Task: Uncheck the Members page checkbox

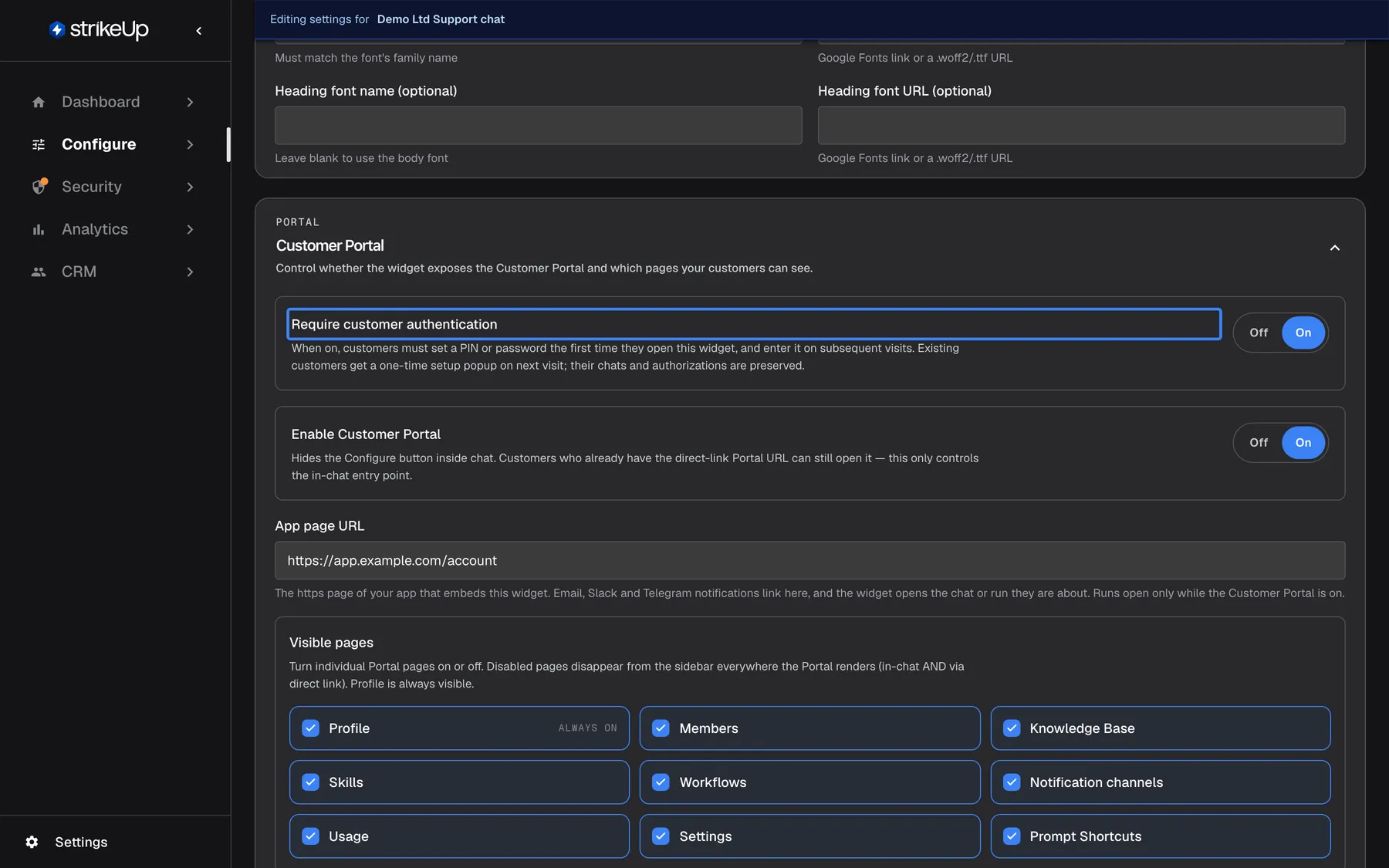Action: coord(661,728)
